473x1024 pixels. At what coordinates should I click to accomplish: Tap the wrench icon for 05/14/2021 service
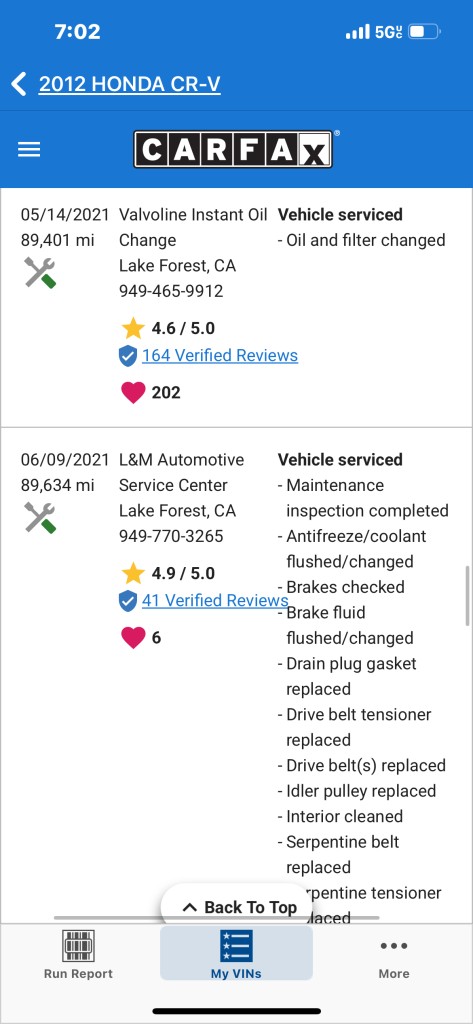[x=41, y=272]
